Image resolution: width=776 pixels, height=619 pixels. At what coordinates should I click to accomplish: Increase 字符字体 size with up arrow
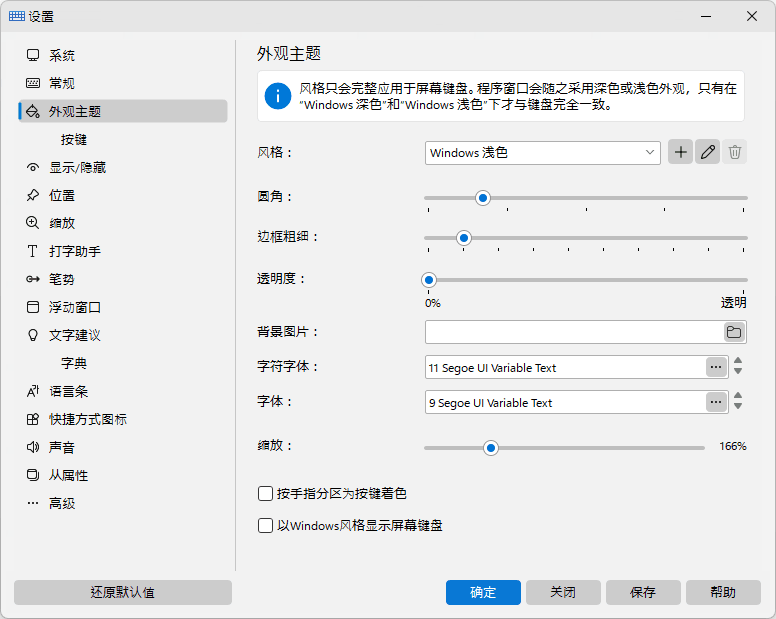click(x=738, y=361)
